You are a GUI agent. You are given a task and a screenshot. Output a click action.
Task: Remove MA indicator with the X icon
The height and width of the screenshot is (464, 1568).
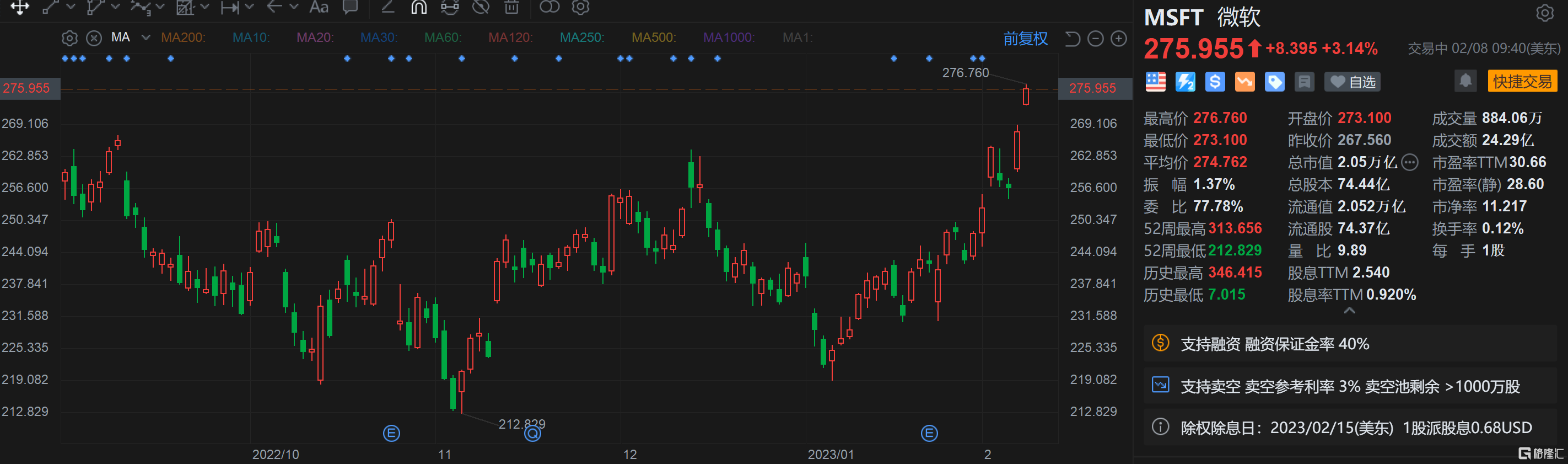click(94, 38)
